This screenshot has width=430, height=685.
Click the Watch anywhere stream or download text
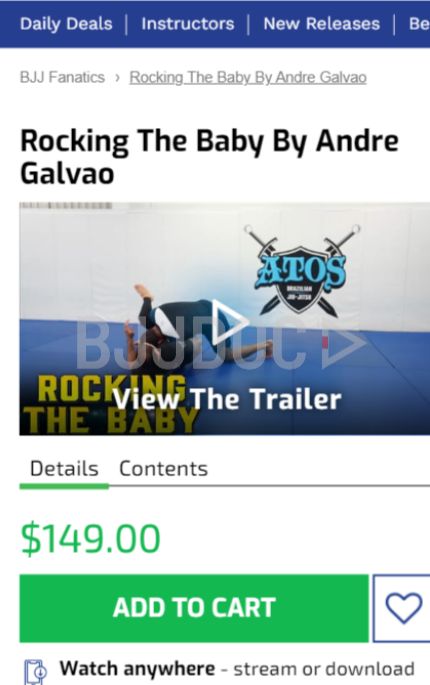[236, 669]
